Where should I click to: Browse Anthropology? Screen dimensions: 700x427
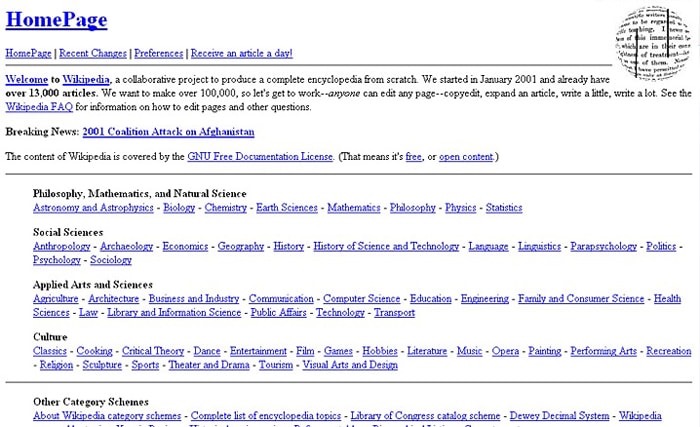[x=62, y=247]
